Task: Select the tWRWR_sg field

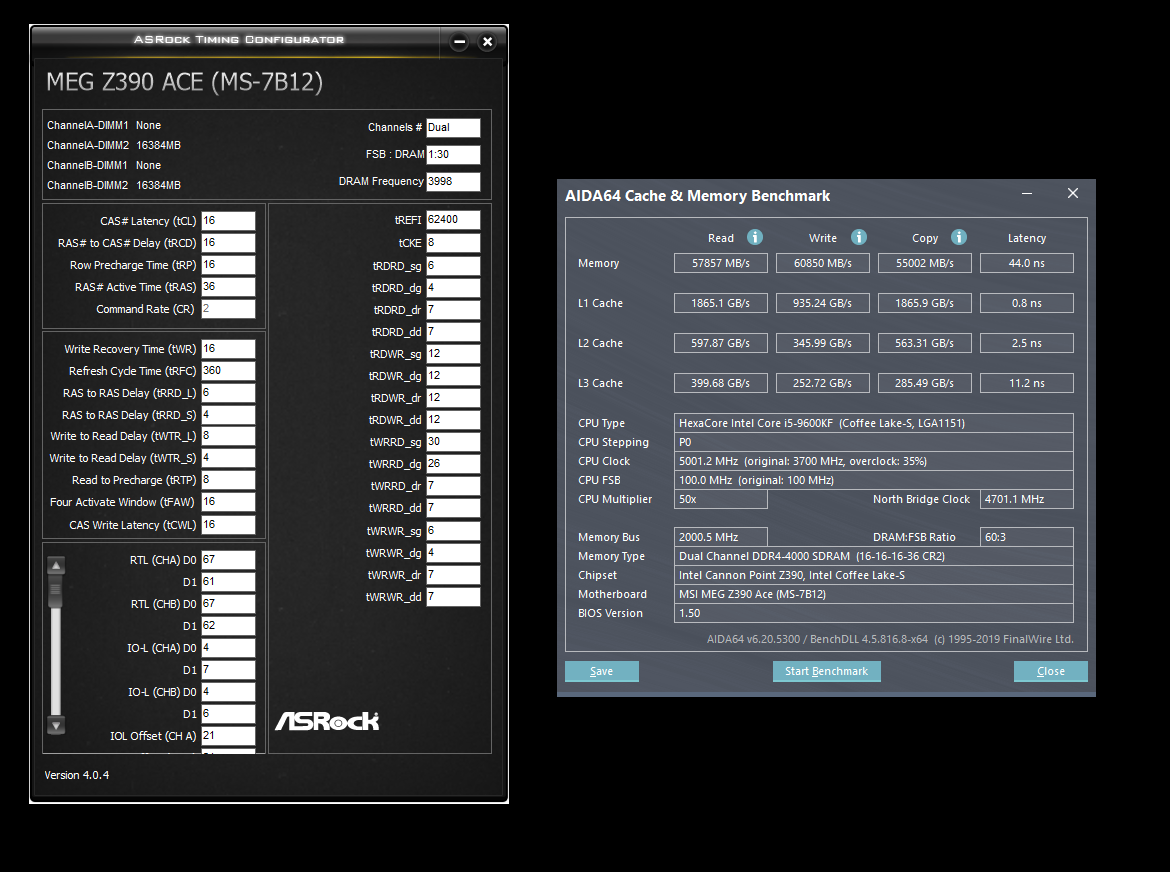Action: click(454, 531)
